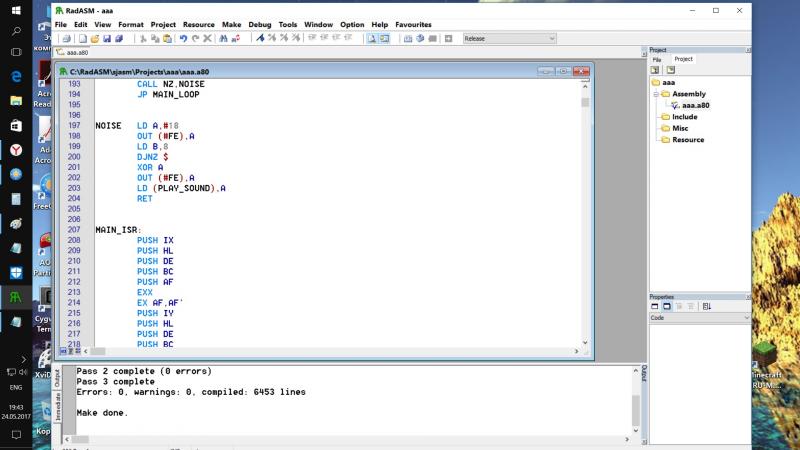800x450 pixels.
Task: Select the Resource folder in project tree
Action: click(688, 140)
